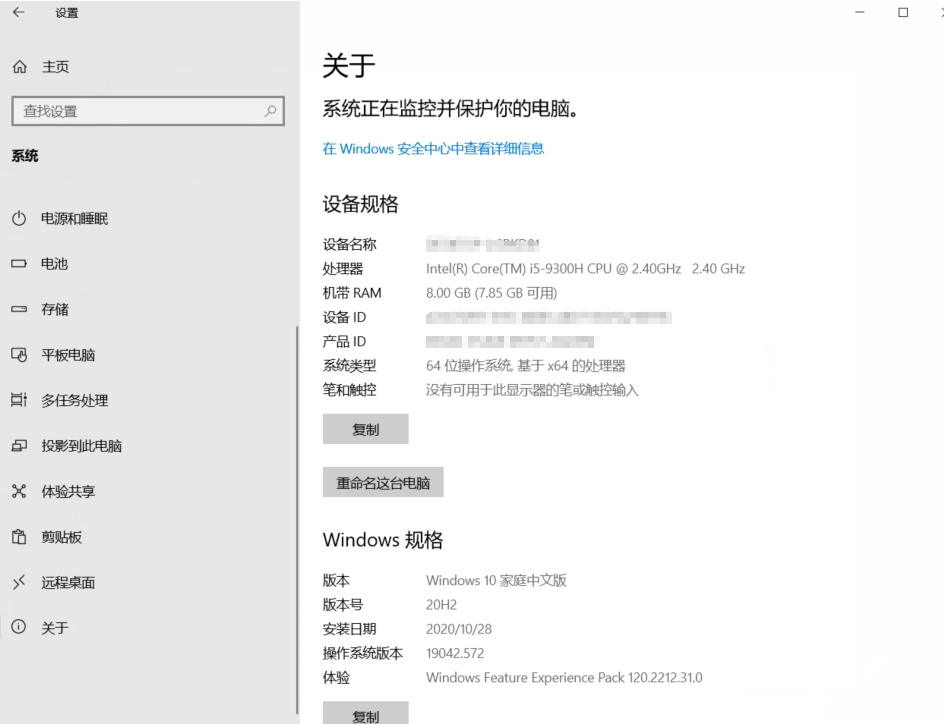Open the 主页 home icon
The height and width of the screenshot is (724, 944).
click(20, 67)
